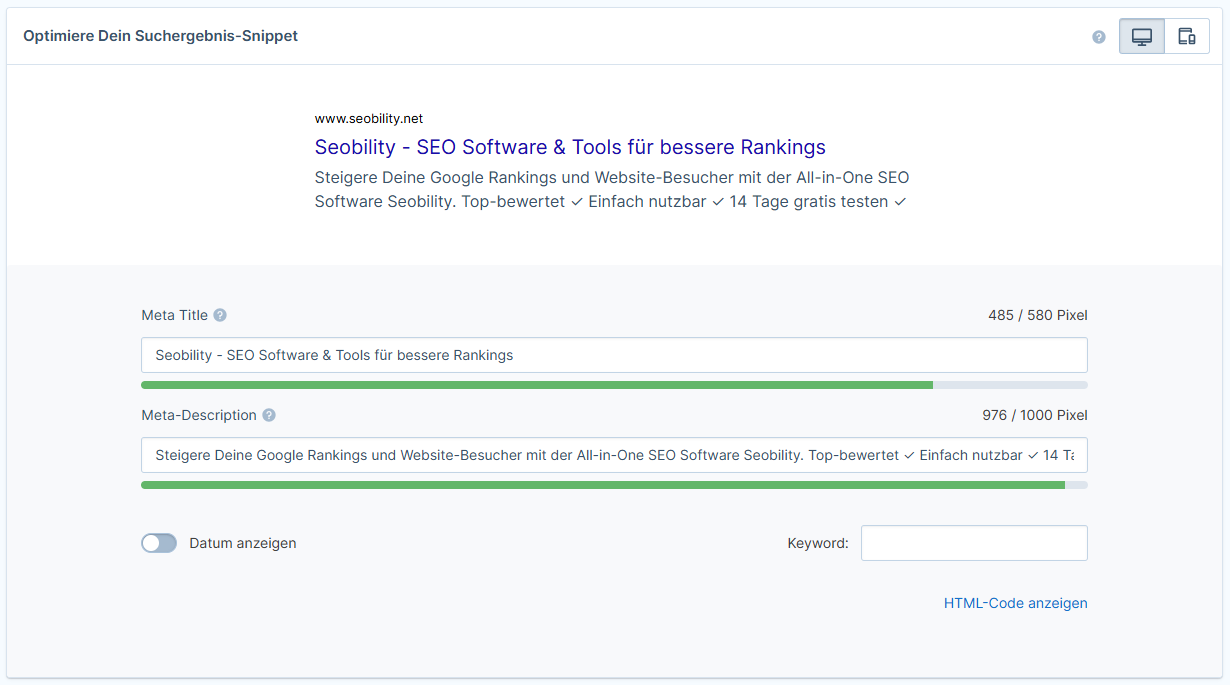The image size is (1230, 685).
Task: Show Meta Title help tooltip icon
Action: click(x=220, y=315)
